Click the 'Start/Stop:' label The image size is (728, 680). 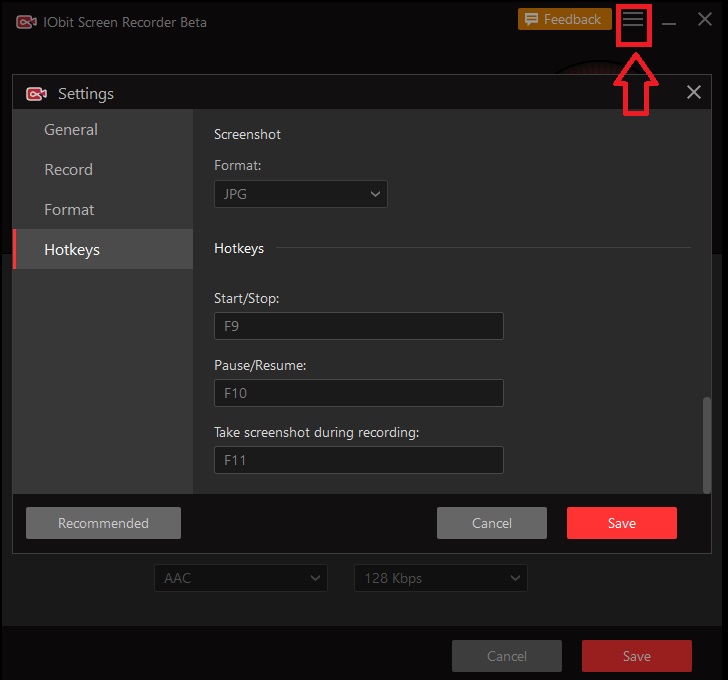point(247,298)
